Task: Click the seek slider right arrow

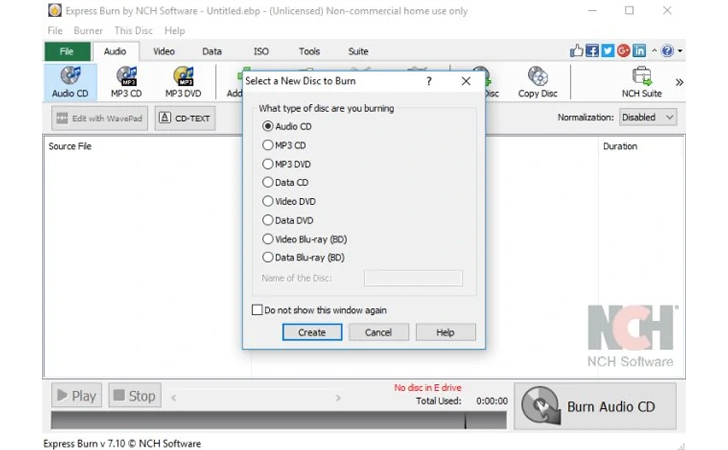Action: [x=338, y=398]
